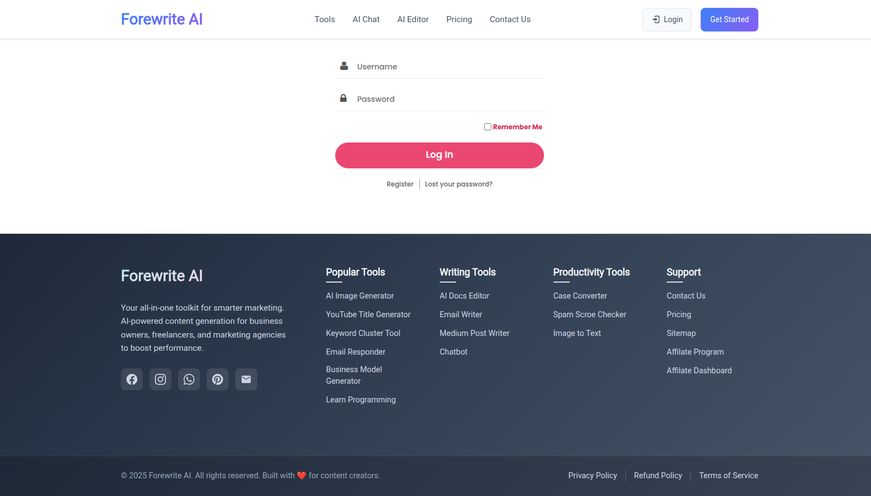Focus the Username input field

point(439,67)
